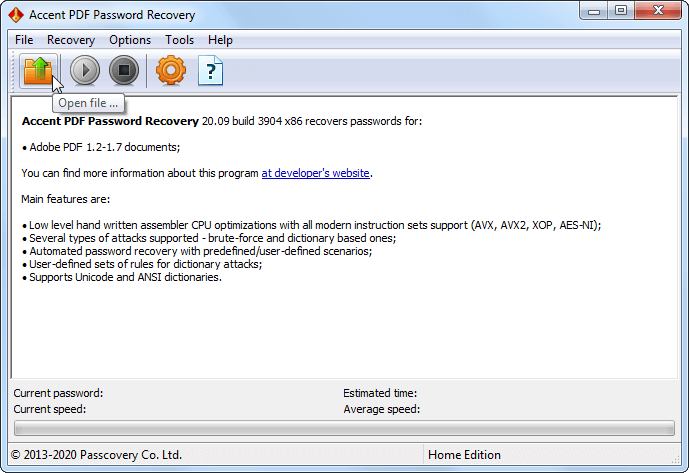Click 'Home Edition' in status bar

coord(464,455)
